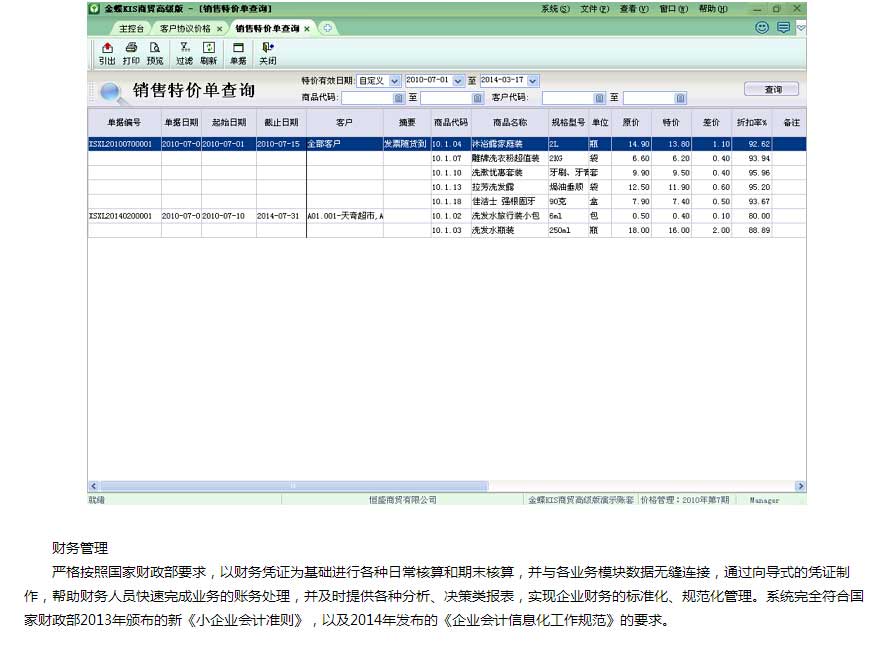Open the message chat icon
This screenshot has height=645, width=894.
coord(783,28)
